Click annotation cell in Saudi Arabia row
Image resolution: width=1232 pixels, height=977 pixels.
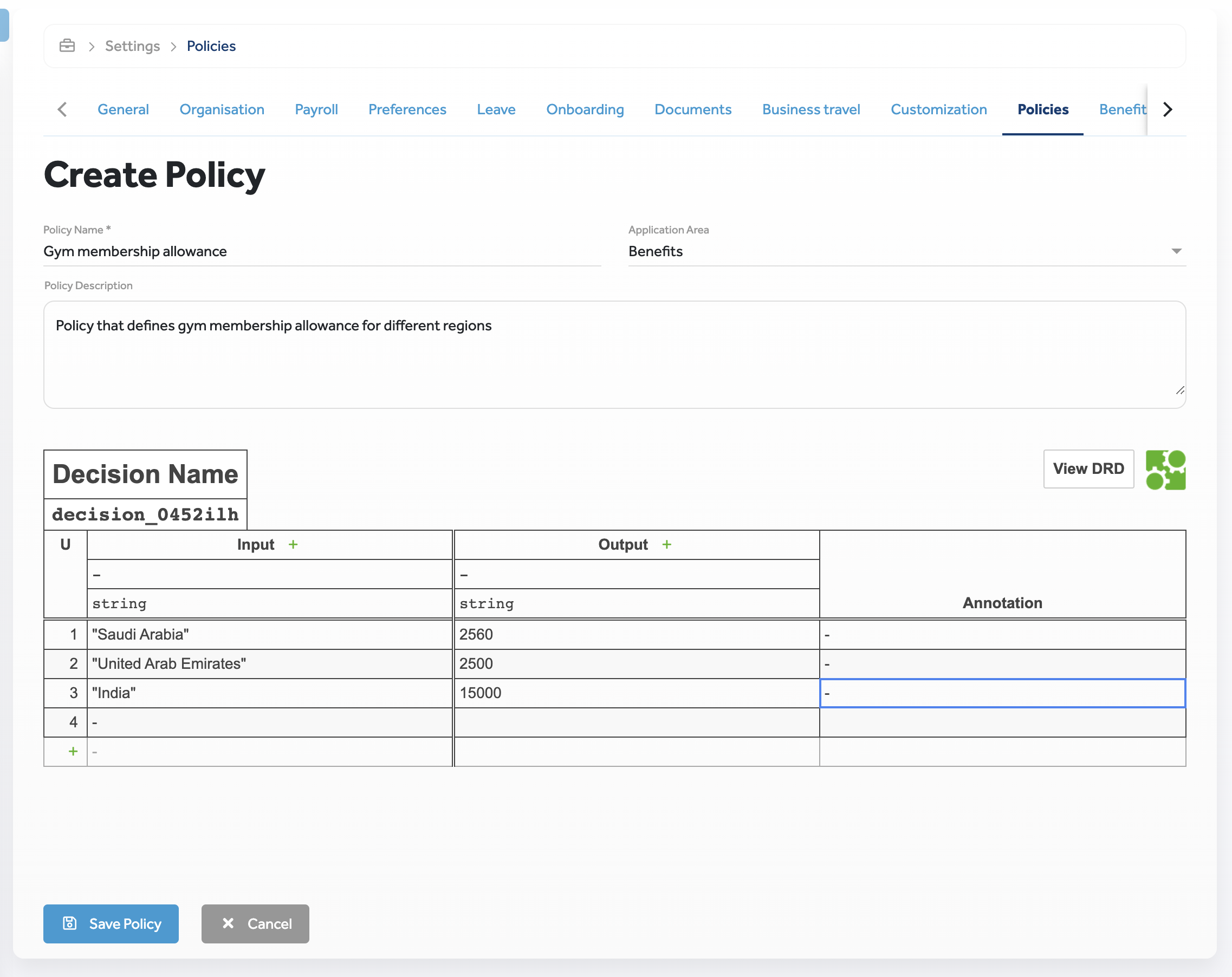click(1002, 634)
